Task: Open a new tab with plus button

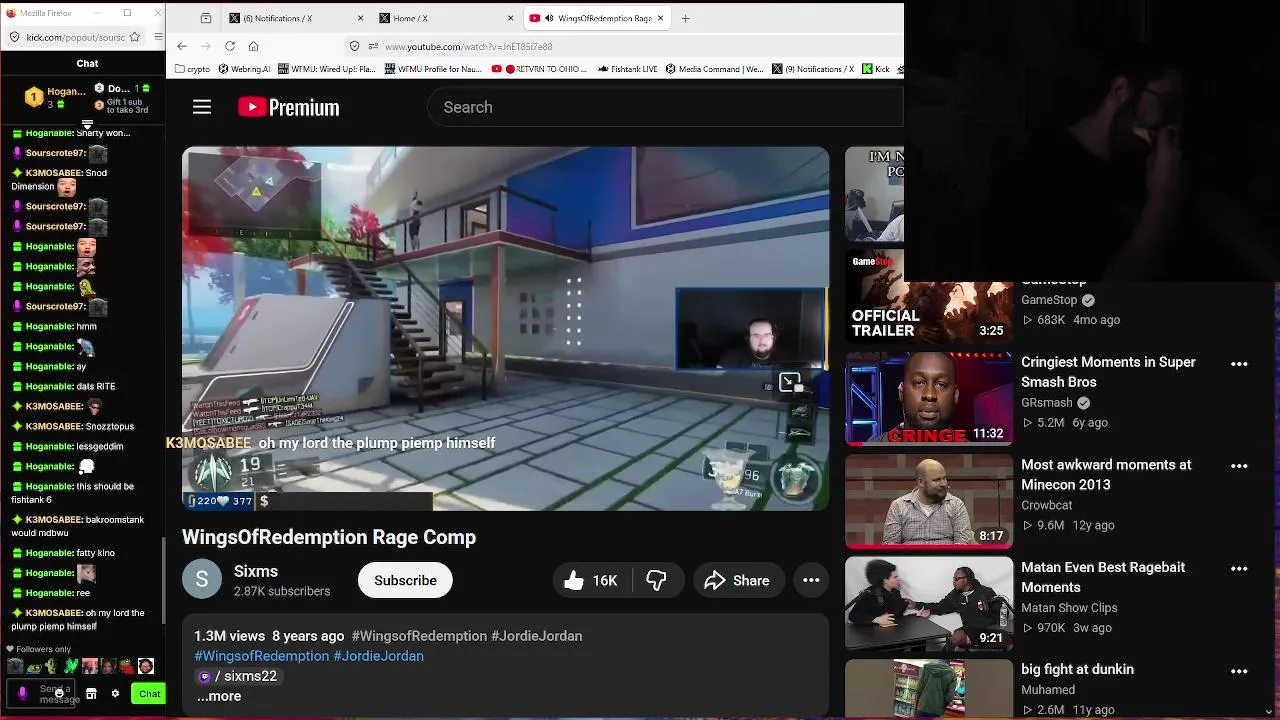Action: 685,18
